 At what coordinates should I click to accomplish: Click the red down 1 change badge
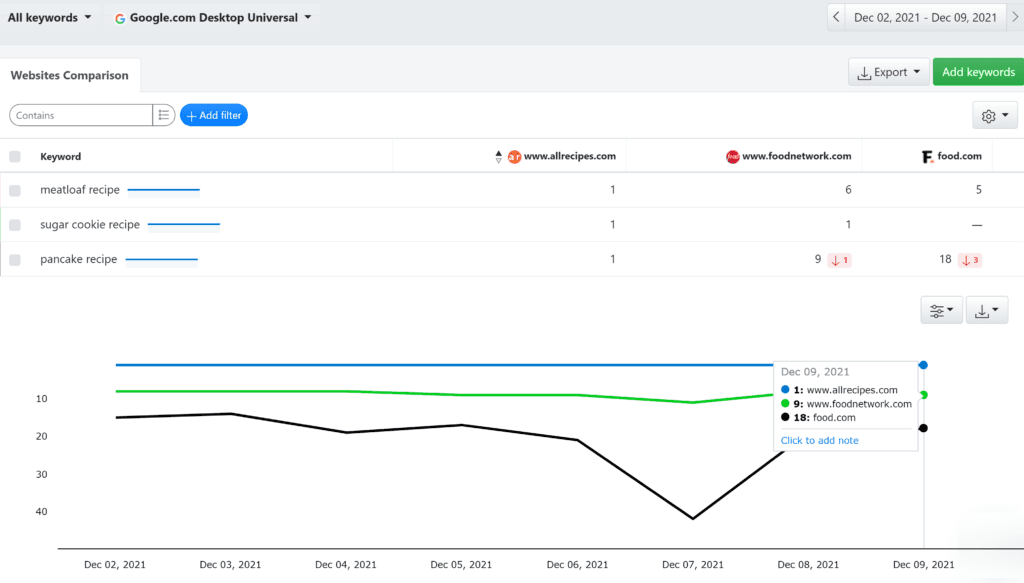839,260
